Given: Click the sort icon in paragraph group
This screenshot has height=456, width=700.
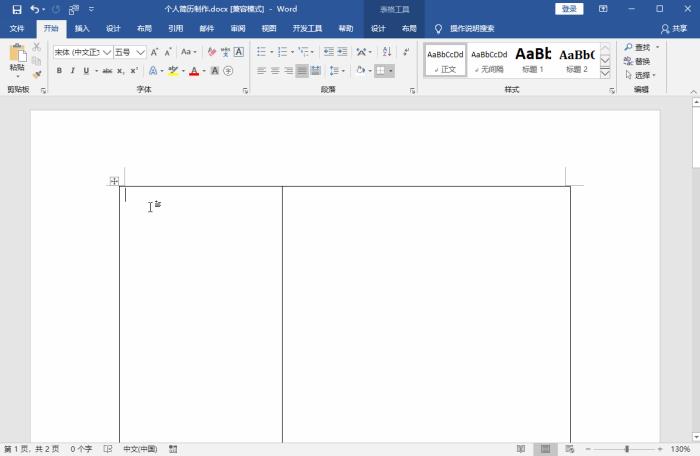Looking at the screenshot, I should coord(384,51).
